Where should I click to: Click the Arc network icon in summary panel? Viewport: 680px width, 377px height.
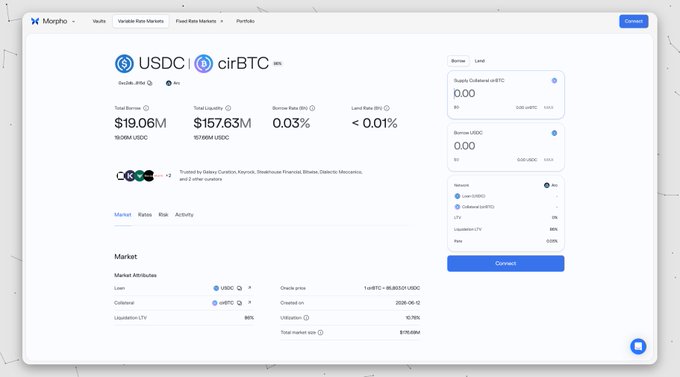[546, 185]
